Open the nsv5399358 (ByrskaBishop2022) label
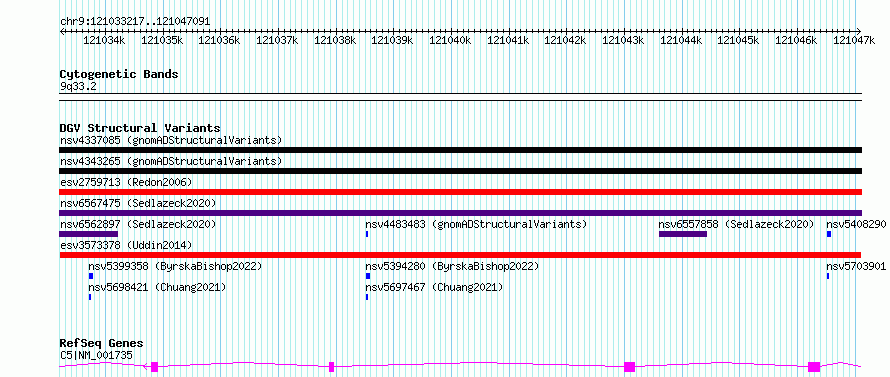The image size is (890, 377). coord(175,266)
